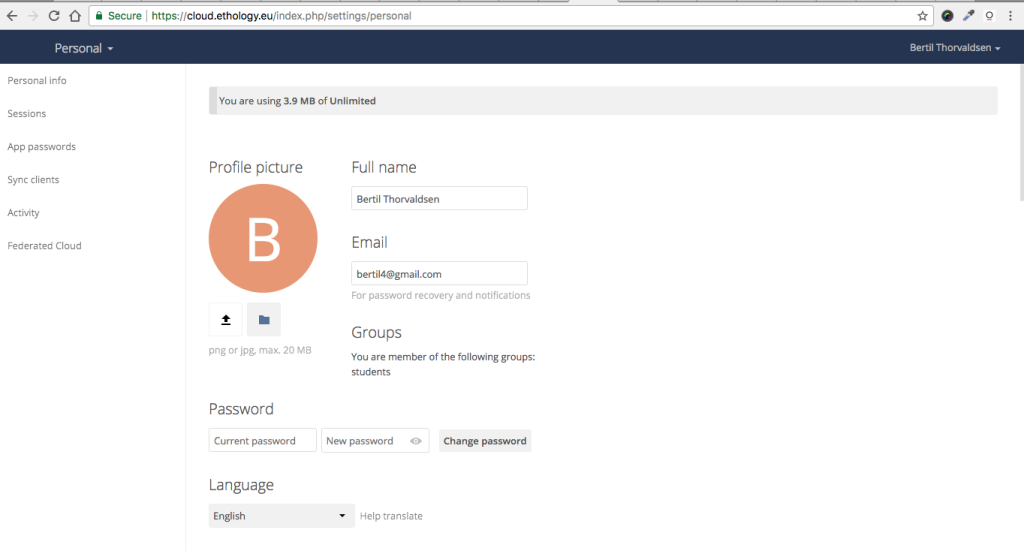The image size is (1024, 551).
Task: Click the extension icon next to the three-dot menu
Action: (x=989, y=16)
